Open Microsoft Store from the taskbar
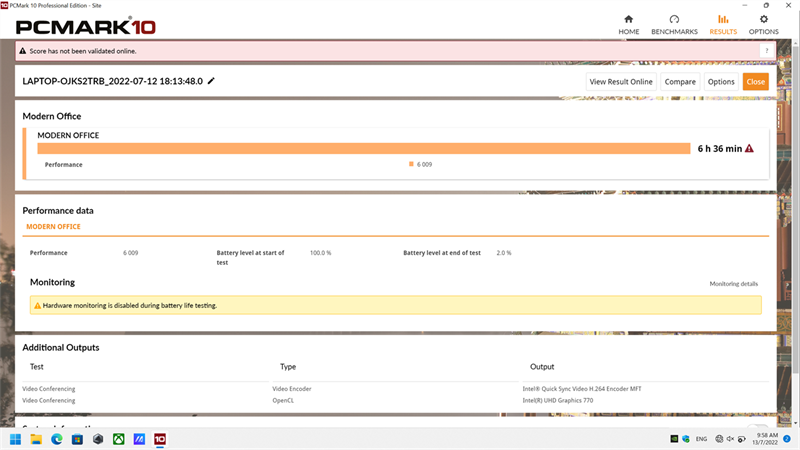800x450 pixels. [77, 439]
